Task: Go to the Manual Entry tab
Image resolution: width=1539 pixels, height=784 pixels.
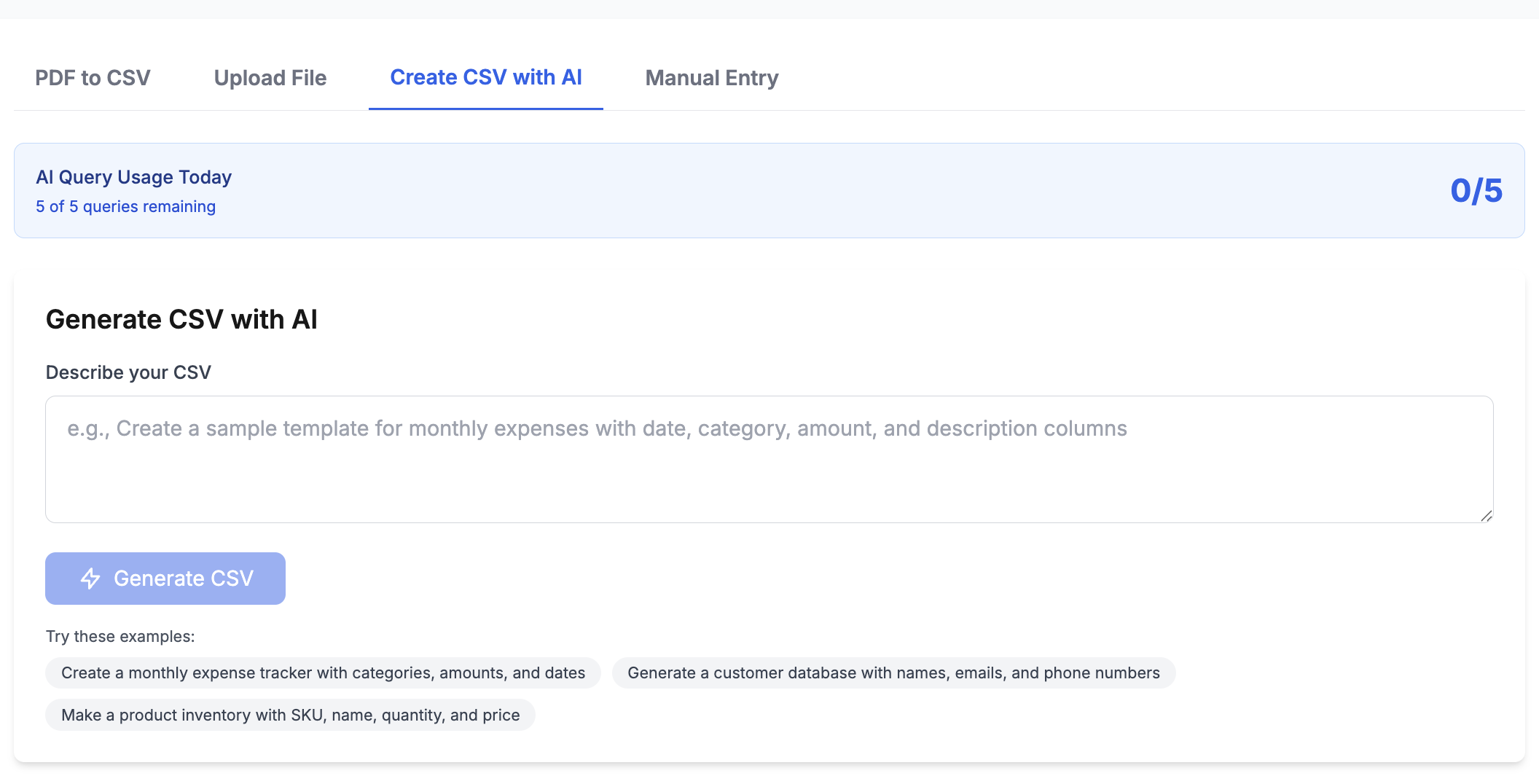Action: point(712,78)
